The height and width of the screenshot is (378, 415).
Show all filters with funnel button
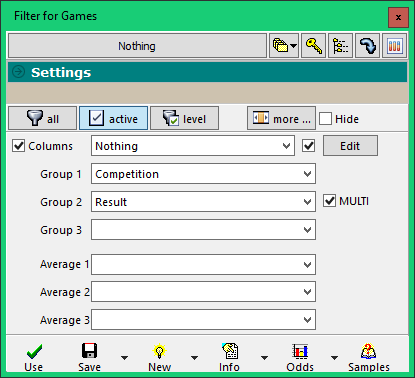[43, 118]
